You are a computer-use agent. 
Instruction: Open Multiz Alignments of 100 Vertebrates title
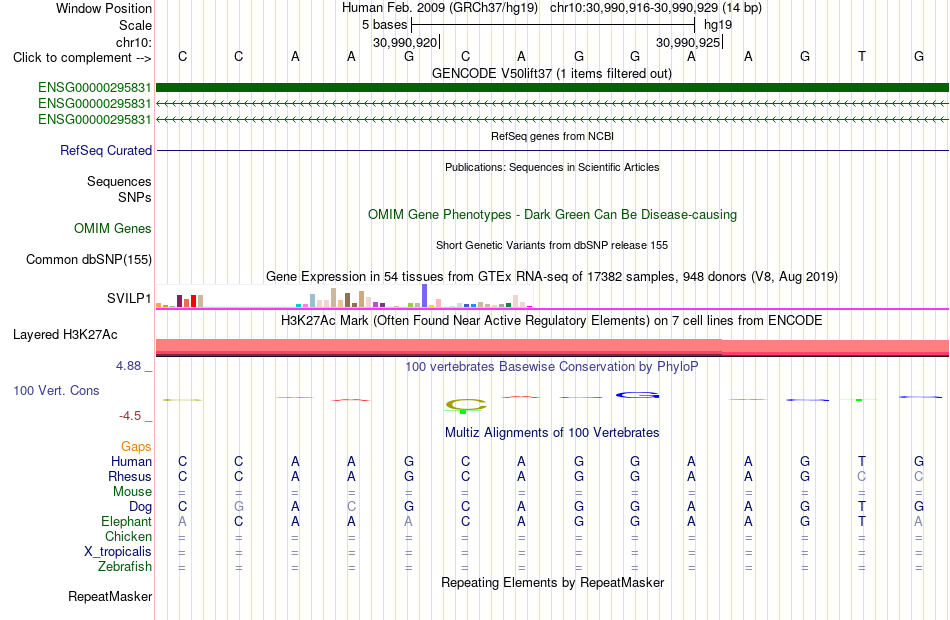(x=552, y=433)
